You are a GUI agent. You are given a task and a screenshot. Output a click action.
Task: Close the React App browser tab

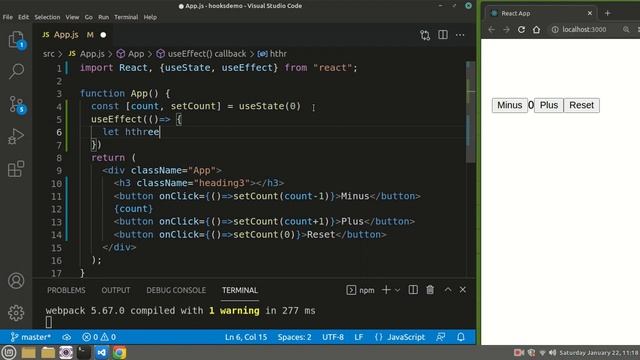tap(590, 13)
